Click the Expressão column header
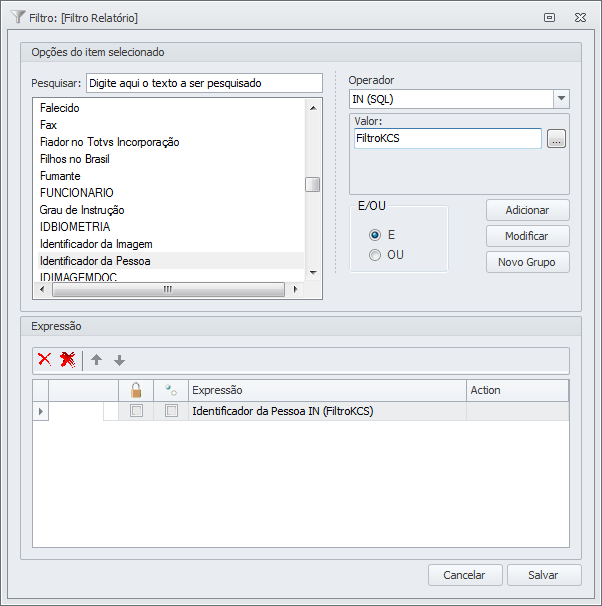 pyautogui.click(x=327, y=390)
